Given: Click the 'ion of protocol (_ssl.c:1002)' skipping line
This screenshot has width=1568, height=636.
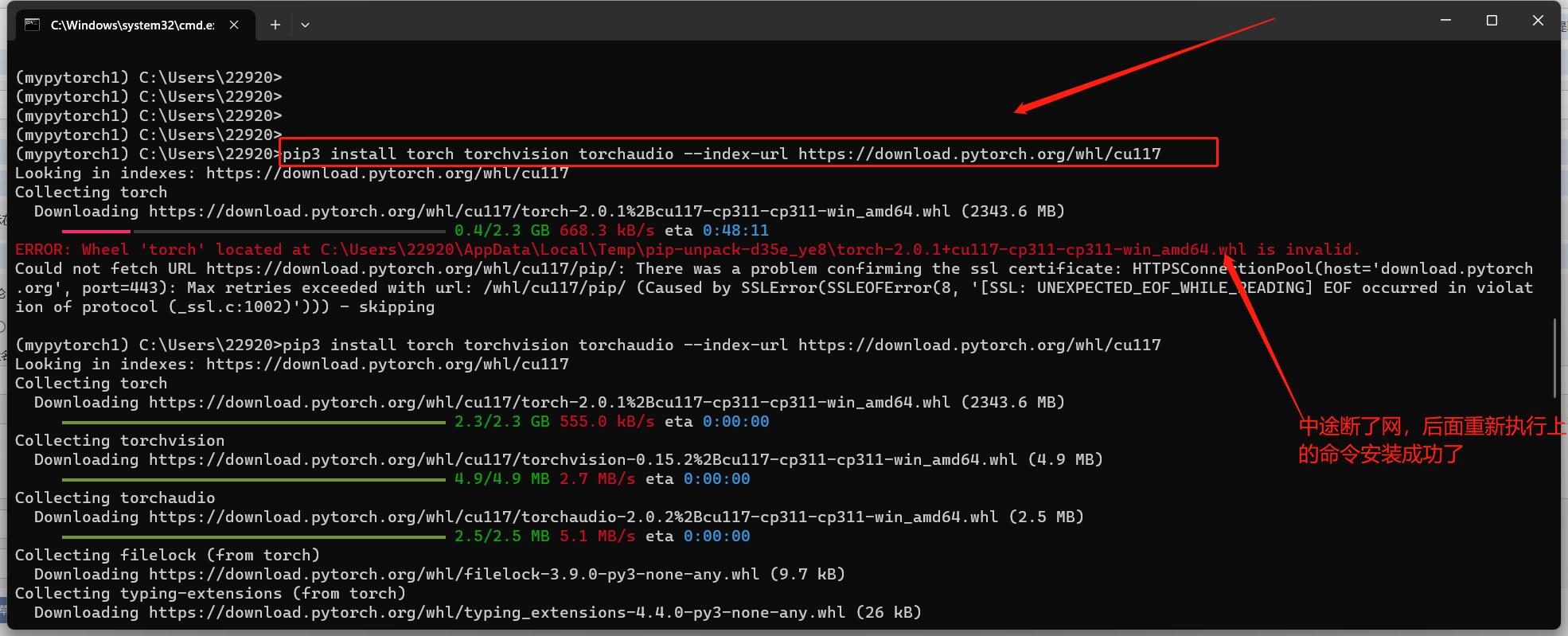Looking at the screenshot, I should pyautogui.click(x=224, y=306).
